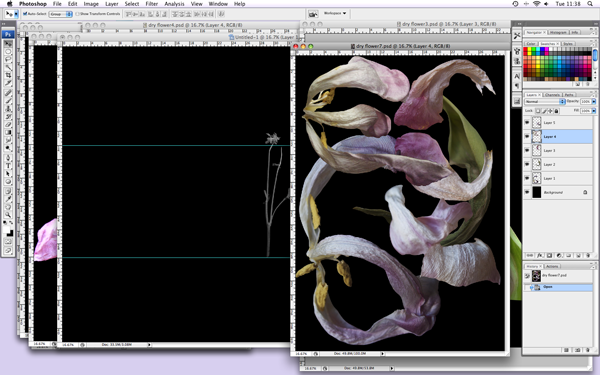
Task: Open the Auto-Select Group dropdown
Action: (x=60, y=14)
